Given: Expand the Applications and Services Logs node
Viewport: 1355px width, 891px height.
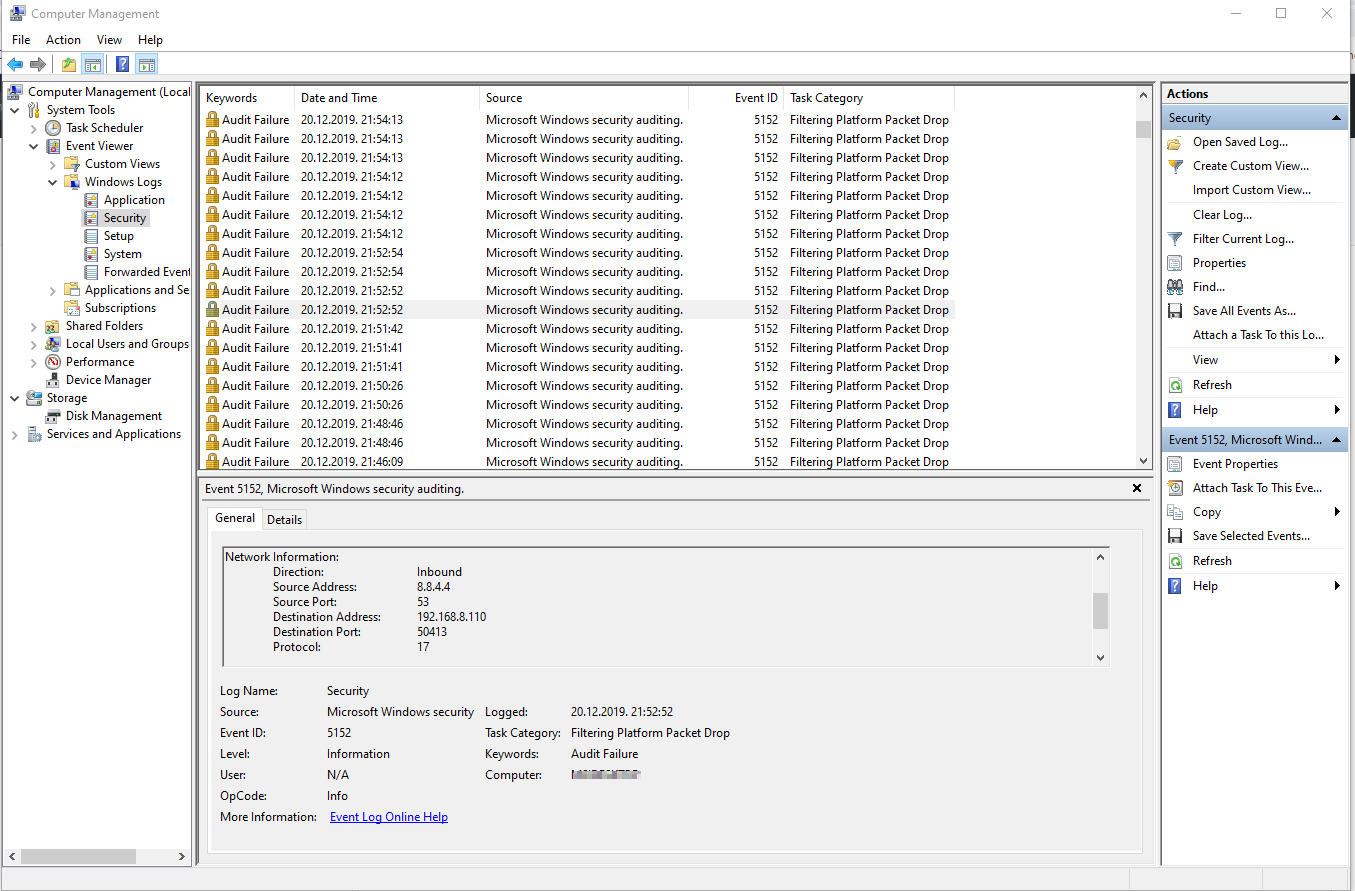Looking at the screenshot, I should (53, 290).
